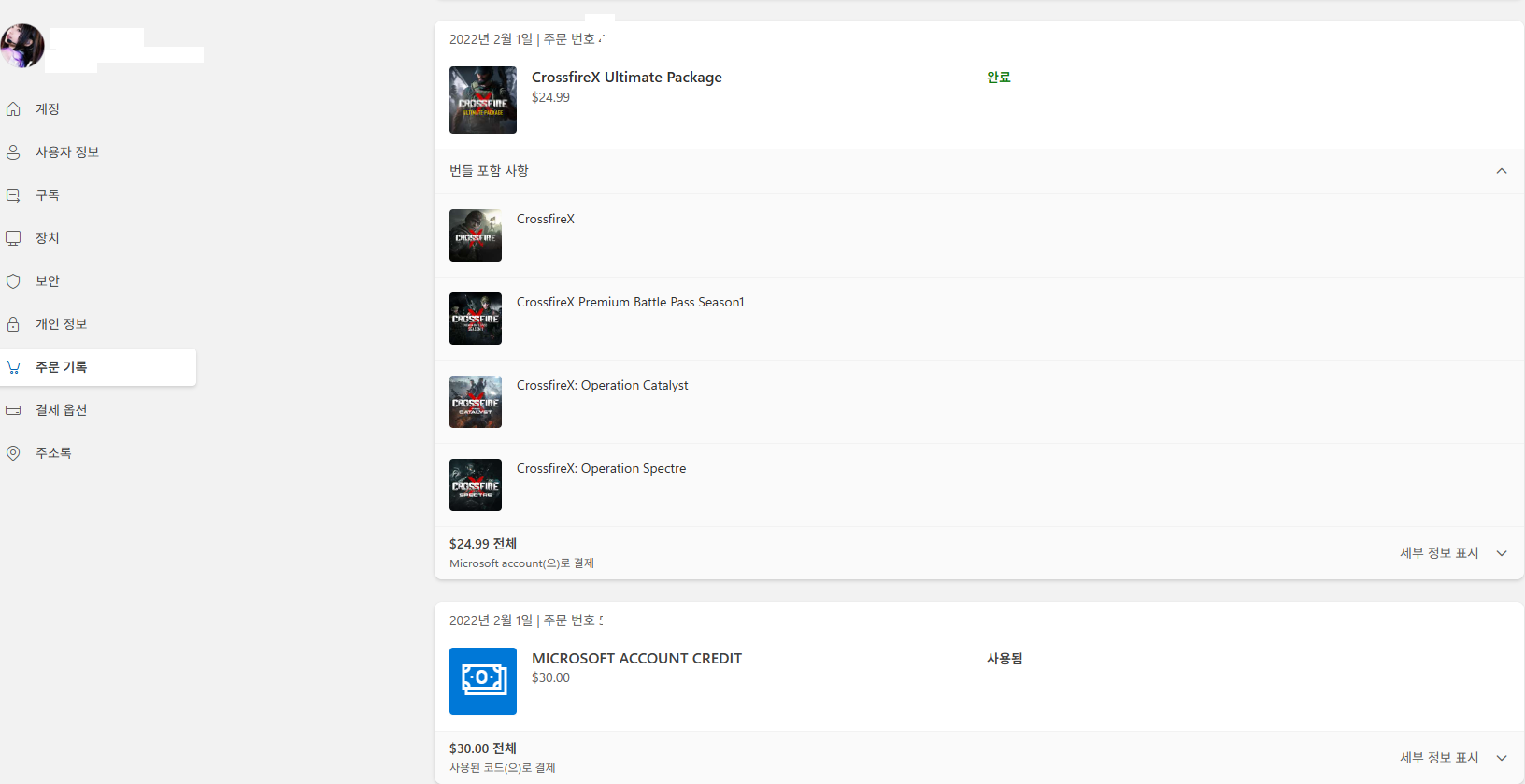Click the monitor icon beside 장치
The height and width of the screenshot is (784, 1525).
pos(13,238)
